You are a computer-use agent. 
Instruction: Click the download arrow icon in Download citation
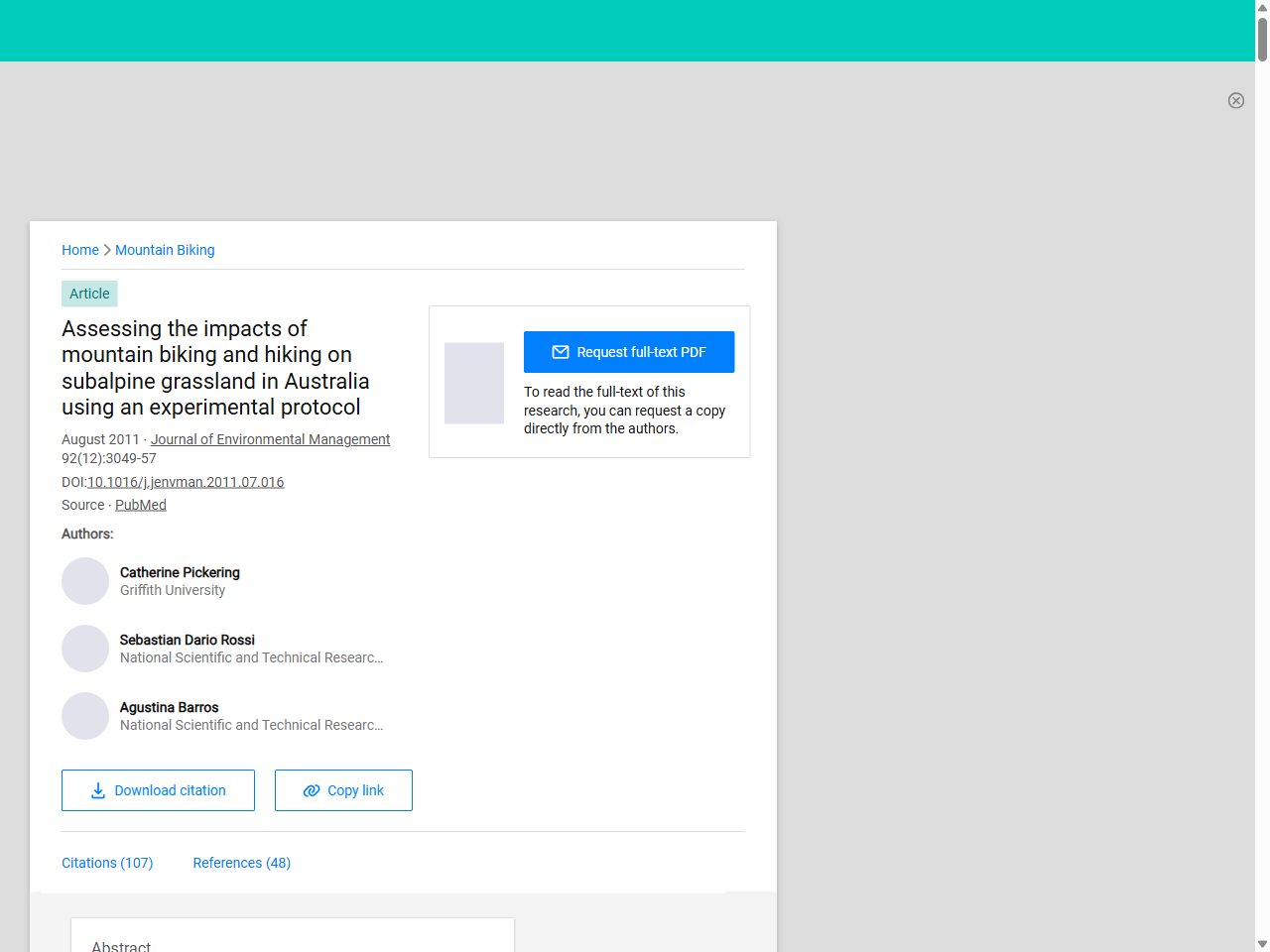click(98, 790)
